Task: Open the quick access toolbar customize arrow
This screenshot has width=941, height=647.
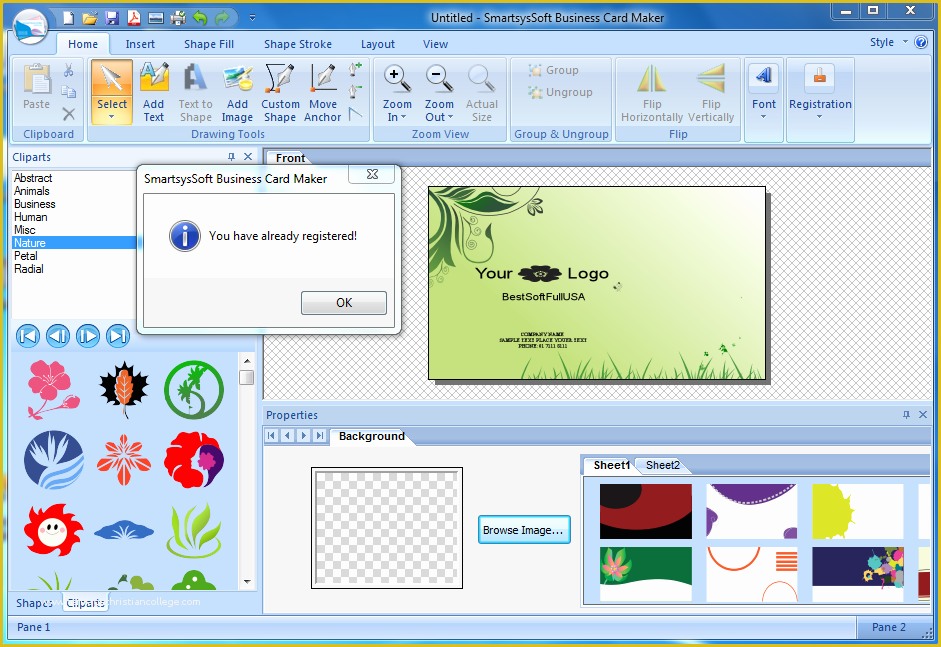Action: 252,18
